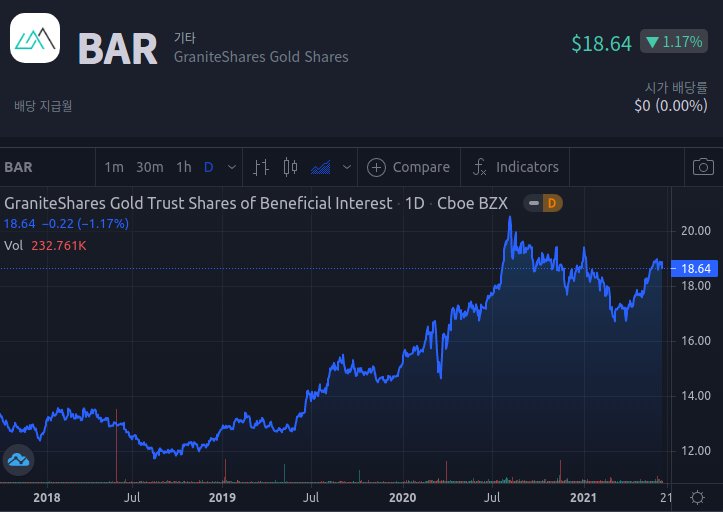Open chart settings gear icon

click(697, 497)
